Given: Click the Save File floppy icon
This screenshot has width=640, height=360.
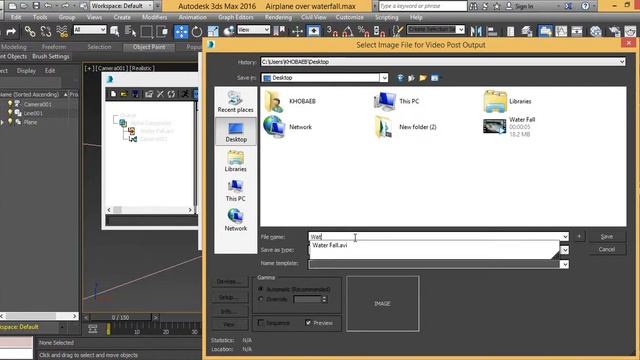Looking at the screenshot, I should tap(36, 6).
